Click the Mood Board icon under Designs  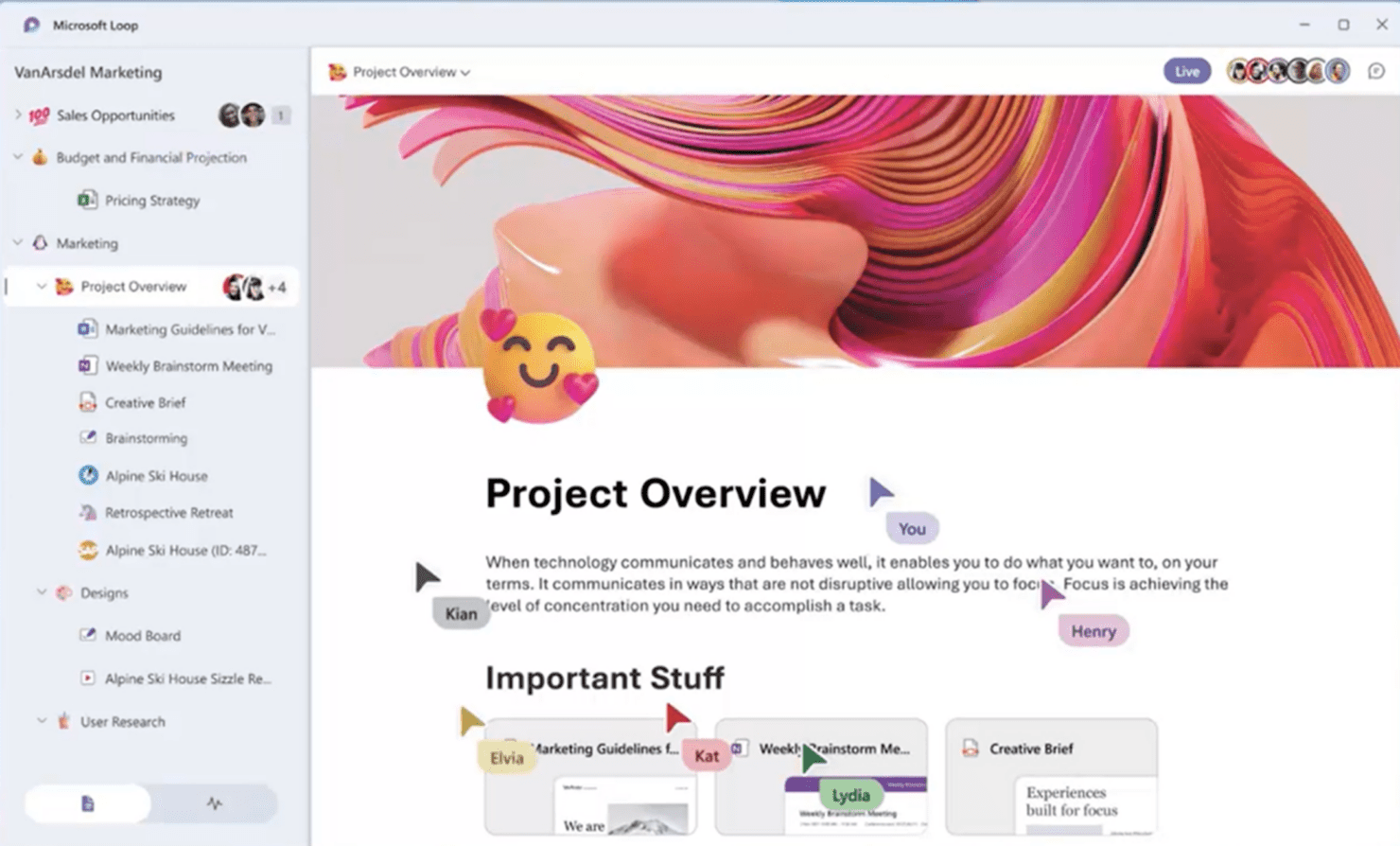pos(87,635)
